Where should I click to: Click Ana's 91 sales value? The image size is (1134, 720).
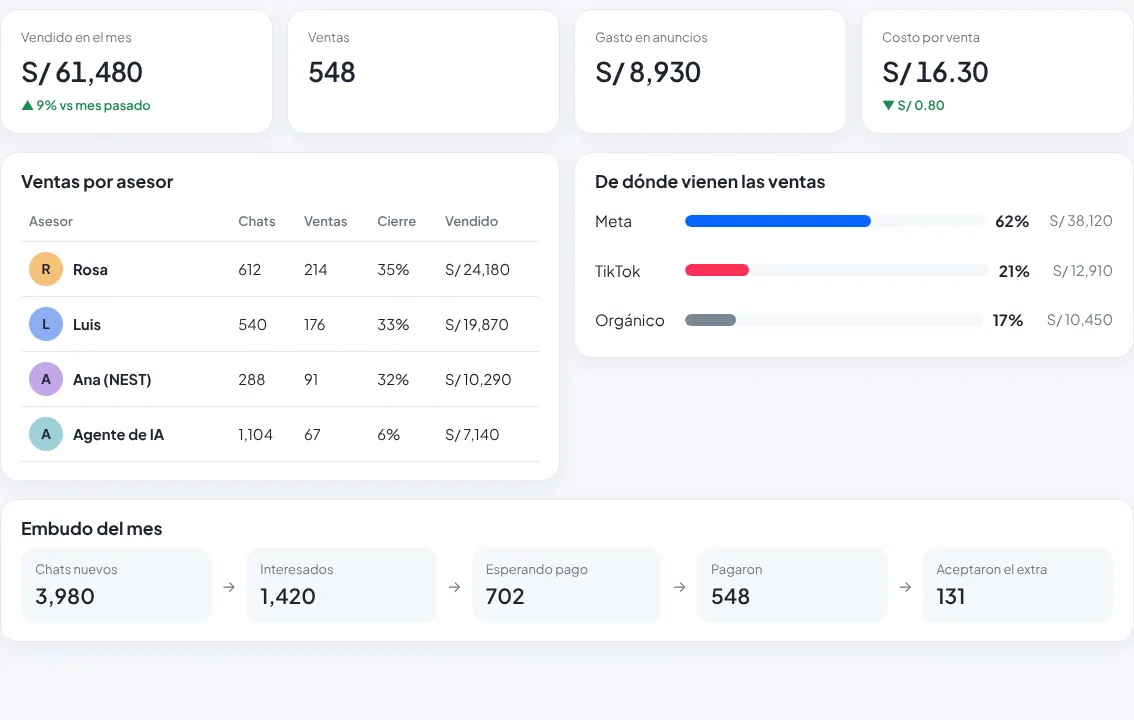[311, 380]
